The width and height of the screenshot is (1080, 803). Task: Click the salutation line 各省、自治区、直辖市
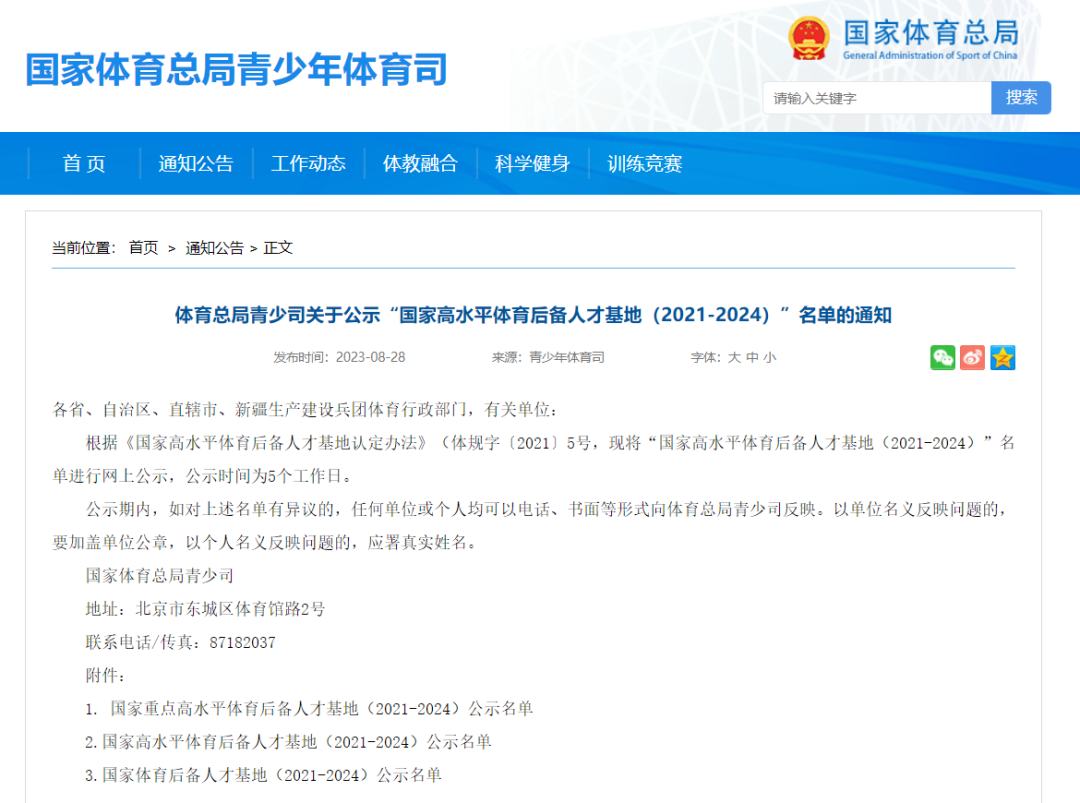(x=304, y=410)
